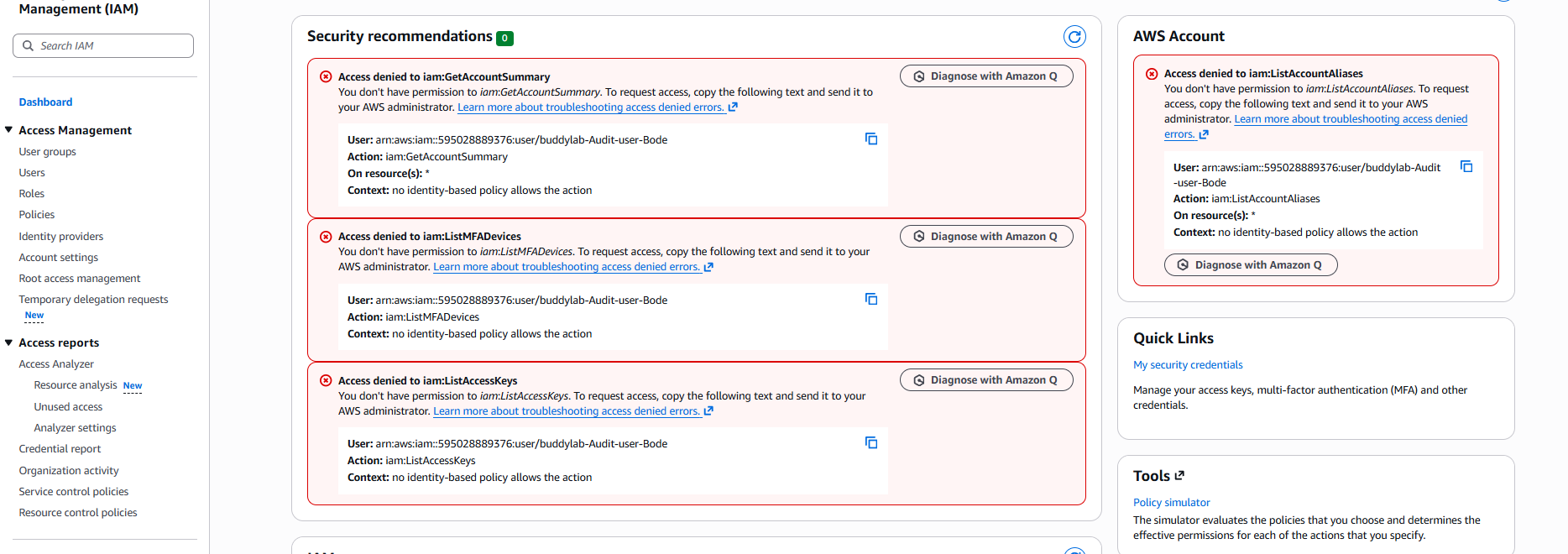Open the My security credentials link
The height and width of the screenshot is (554, 1568).
(x=1188, y=365)
